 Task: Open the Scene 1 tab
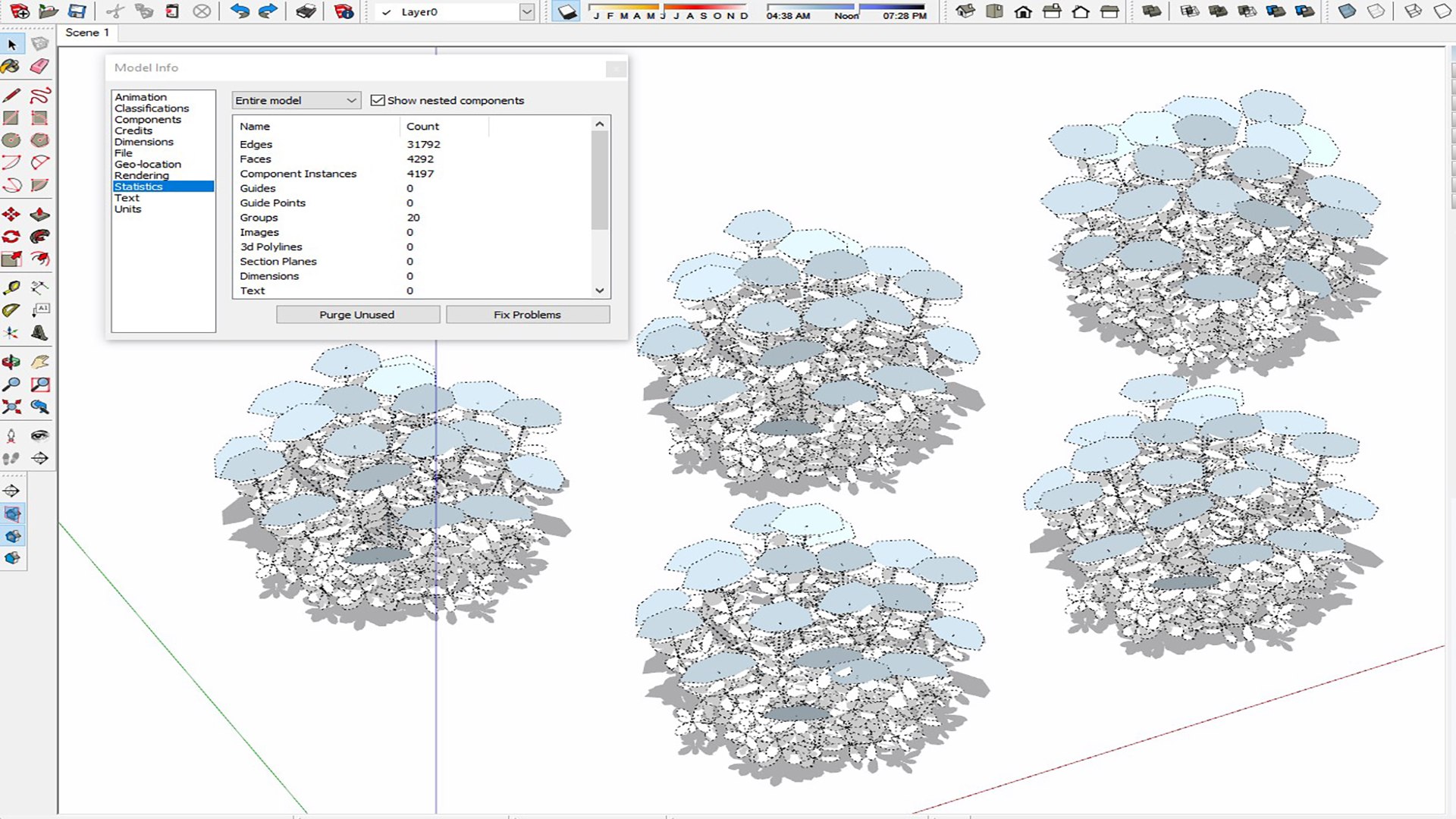[87, 33]
